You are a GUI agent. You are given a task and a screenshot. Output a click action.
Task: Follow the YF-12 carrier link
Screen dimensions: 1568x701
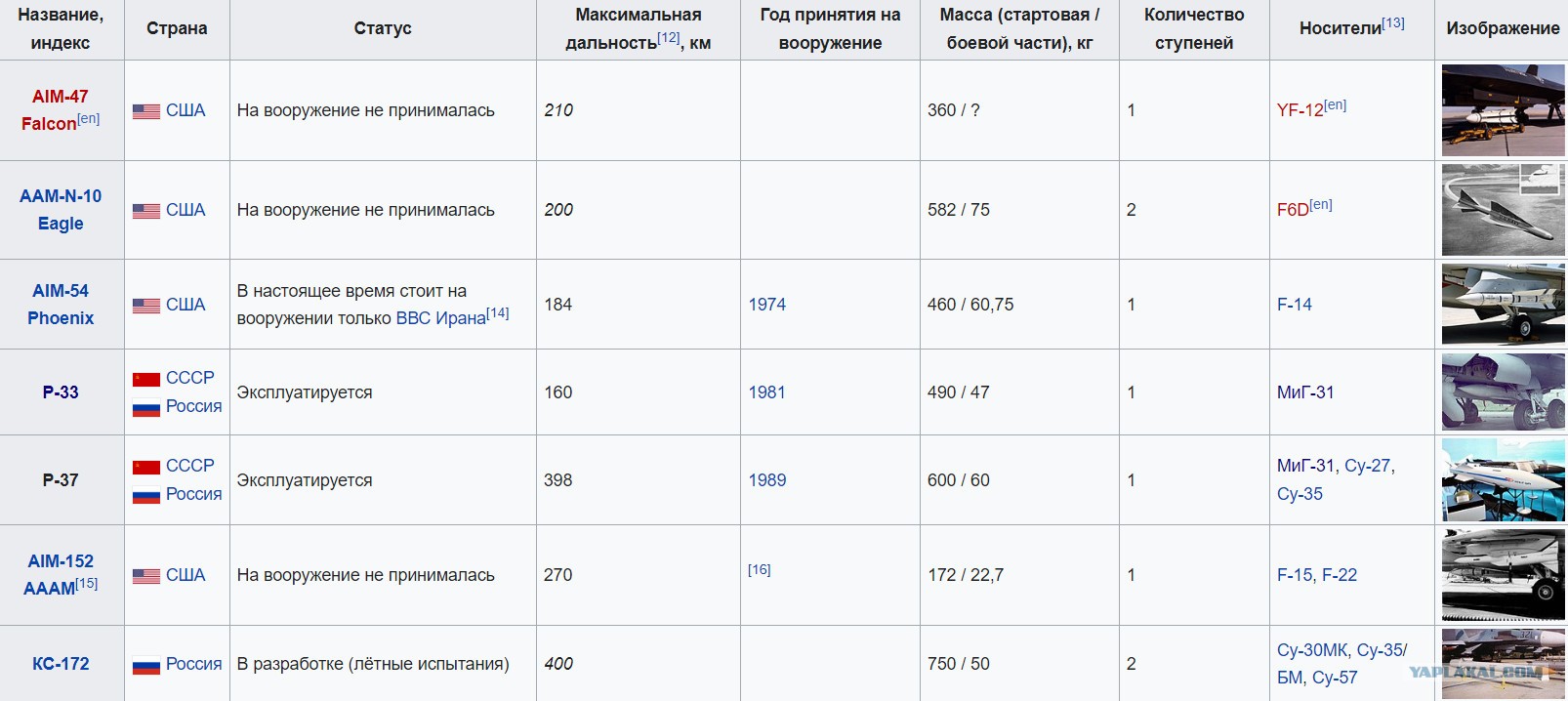click(x=1300, y=110)
